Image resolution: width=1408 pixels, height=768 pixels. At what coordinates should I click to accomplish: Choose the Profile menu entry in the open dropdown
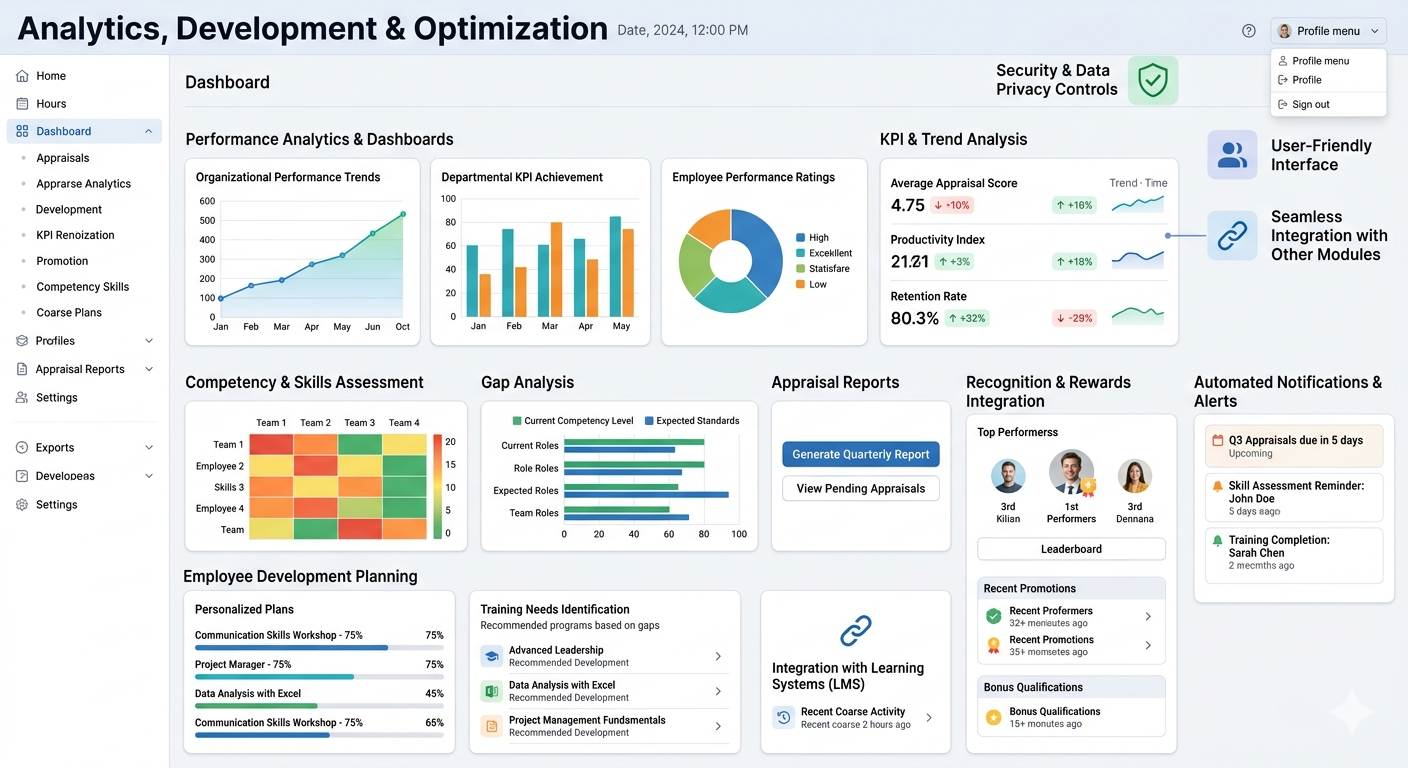(x=1328, y=61)
